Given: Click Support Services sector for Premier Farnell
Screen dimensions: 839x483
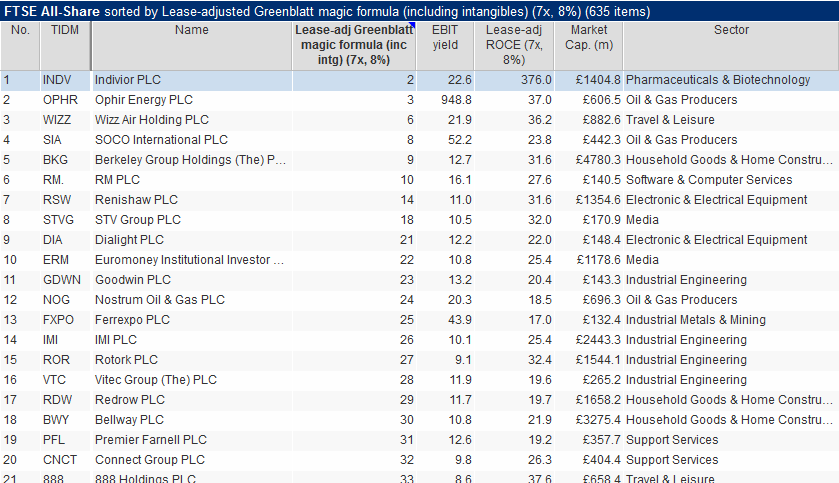Looking at the screenshot, I should coord(731,440).
